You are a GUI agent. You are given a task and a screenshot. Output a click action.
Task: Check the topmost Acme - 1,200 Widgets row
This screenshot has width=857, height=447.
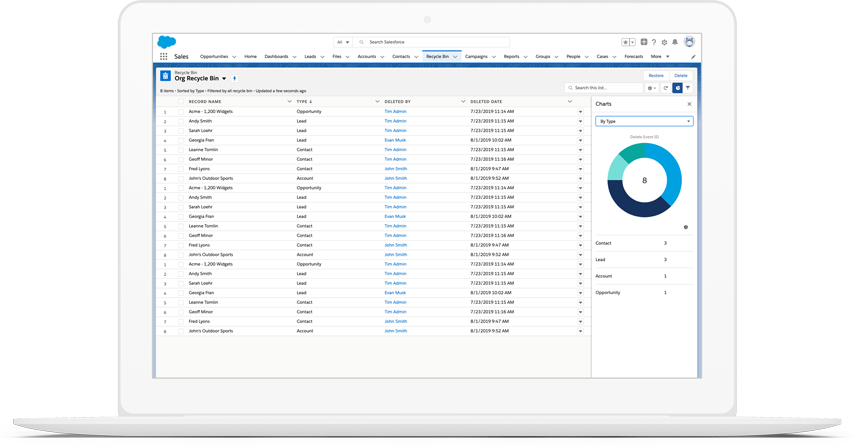[181, 111]
